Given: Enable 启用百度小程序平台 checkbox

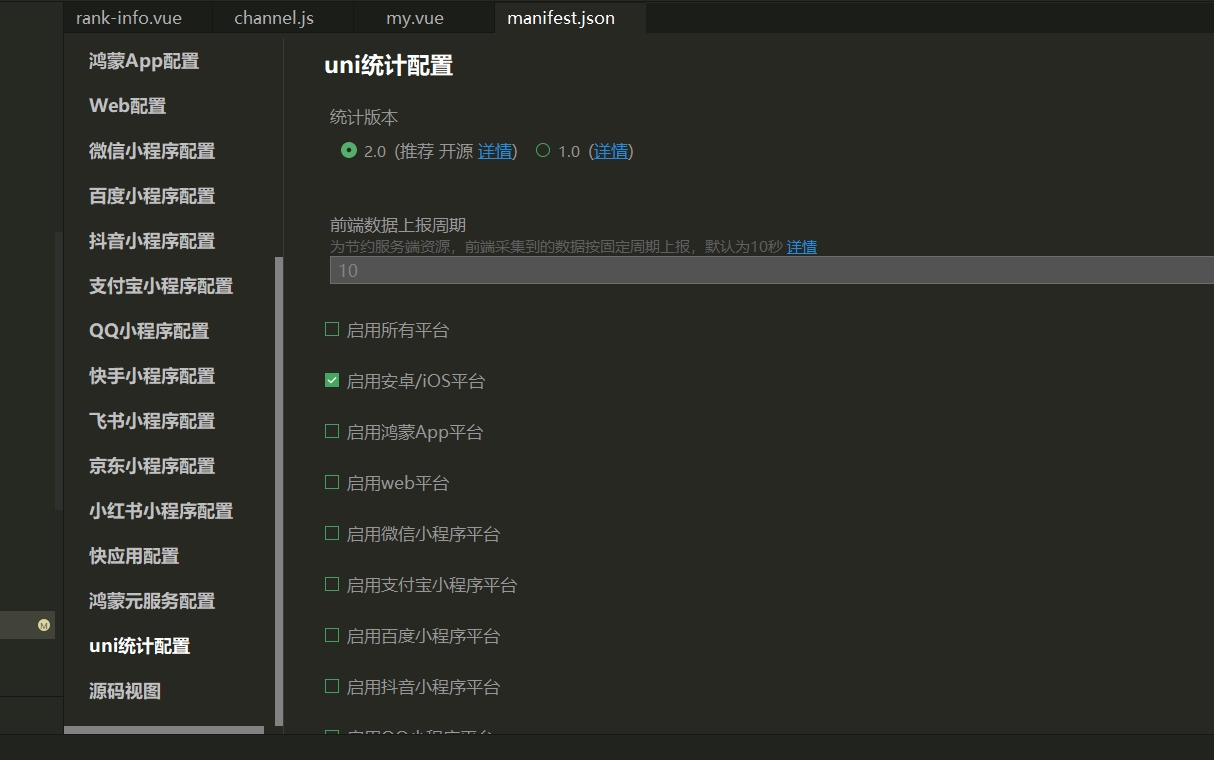Looking at the screenshot, I should tap(332, 635).
